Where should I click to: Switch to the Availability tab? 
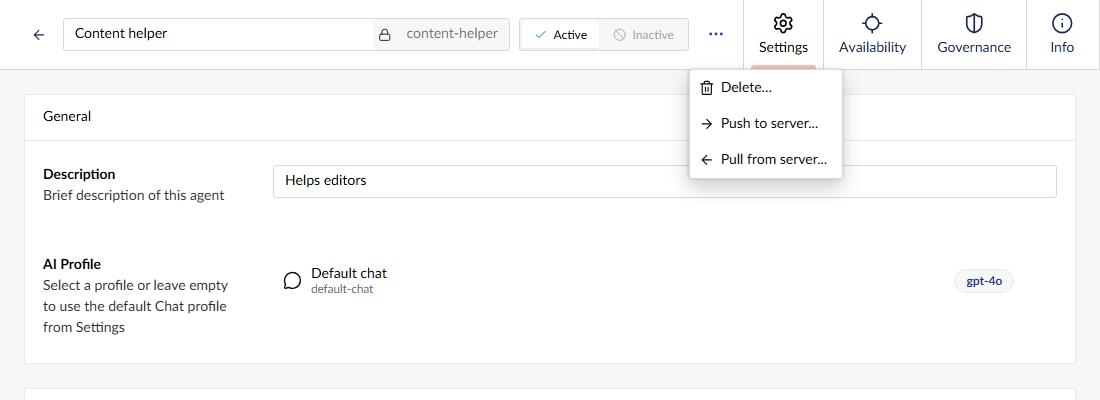(872, 34)
